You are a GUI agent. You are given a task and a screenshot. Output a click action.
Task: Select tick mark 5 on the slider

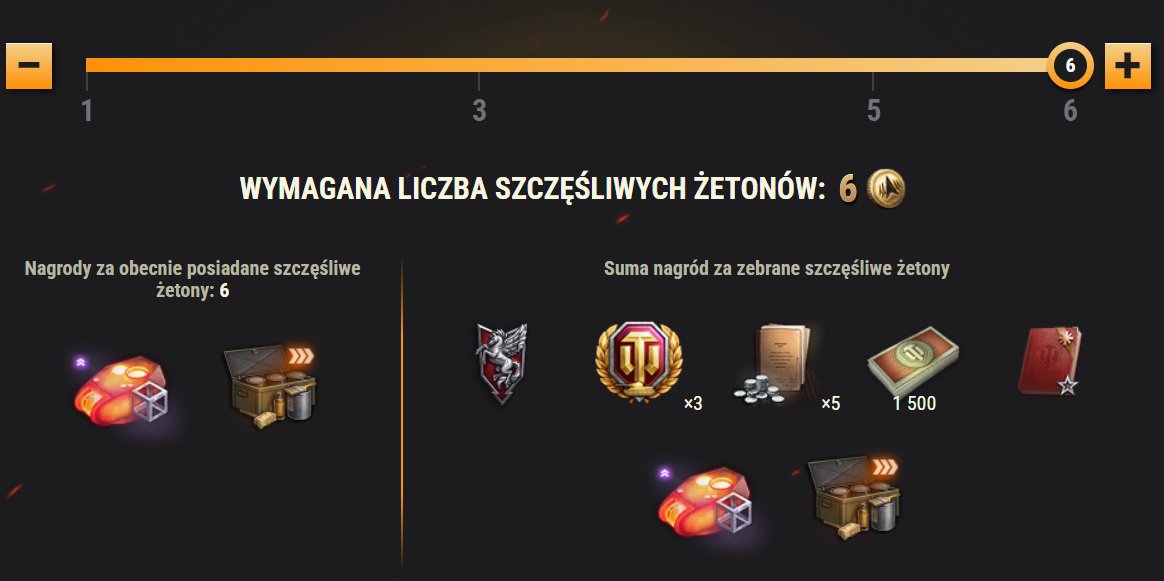tap(873, 111)
